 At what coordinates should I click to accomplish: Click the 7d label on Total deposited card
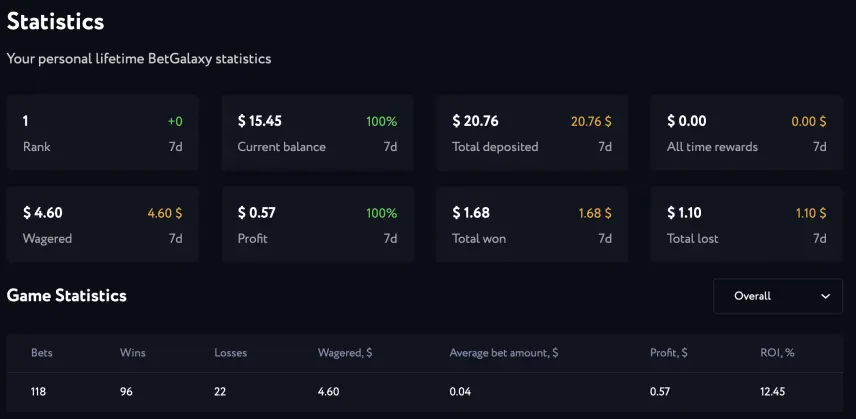pyautogui.click(x=604, y=147)
